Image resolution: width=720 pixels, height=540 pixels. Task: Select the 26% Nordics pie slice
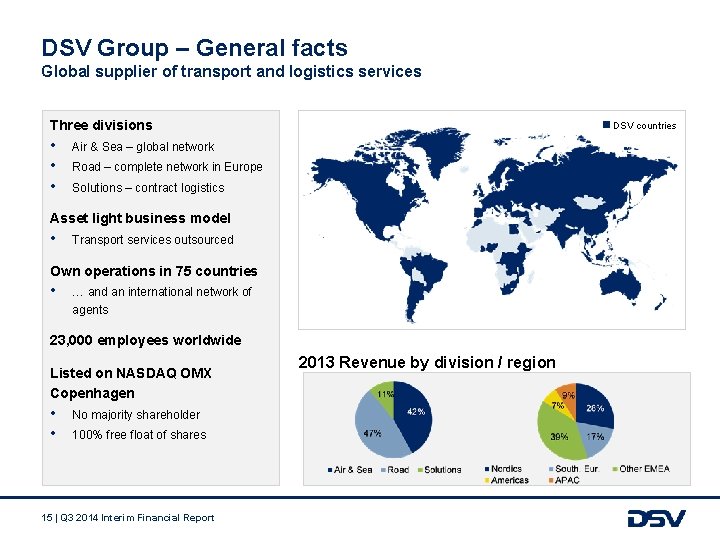(595, 404)
